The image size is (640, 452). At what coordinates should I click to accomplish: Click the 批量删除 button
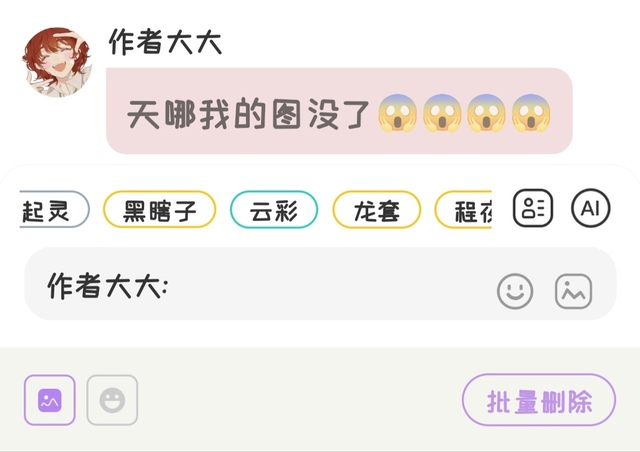pos(539,400)
